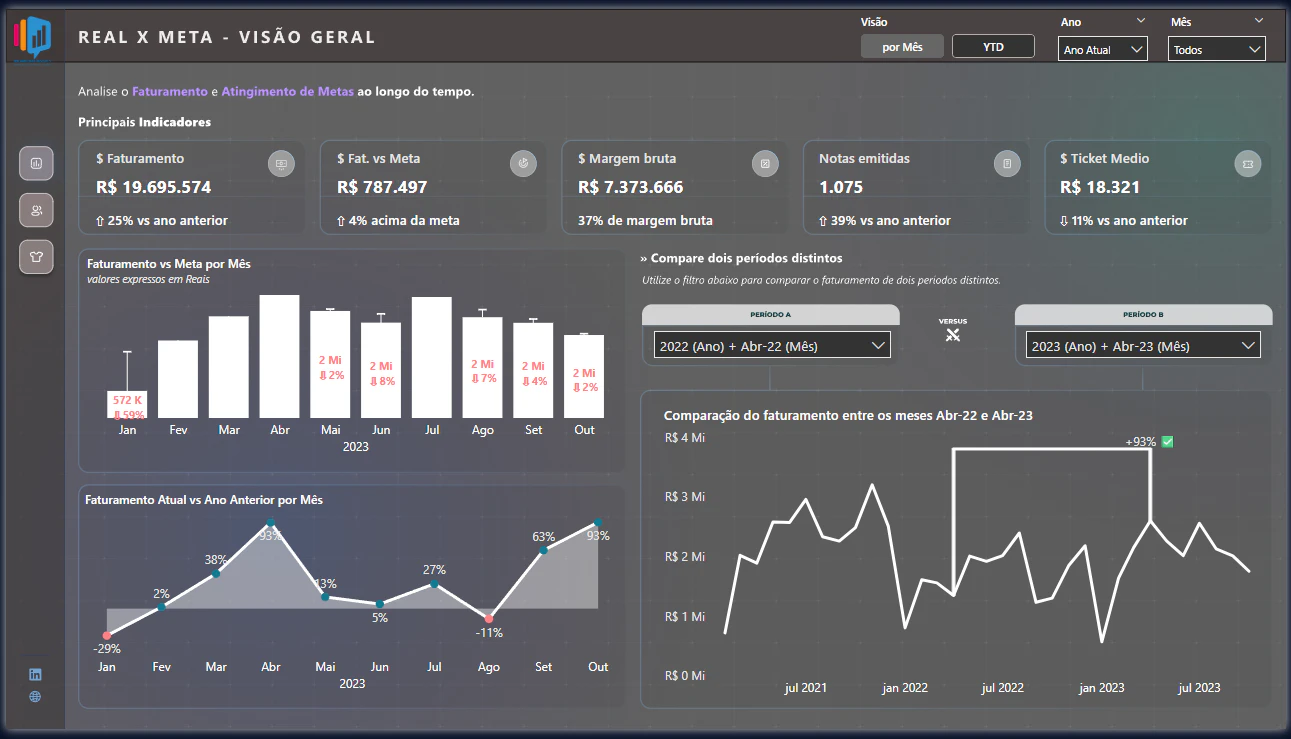Viewport: 1291px width, 739px height.
Task: Click the R$ 787.497 value
Action: pyautogui.click(x=382, y=187)
